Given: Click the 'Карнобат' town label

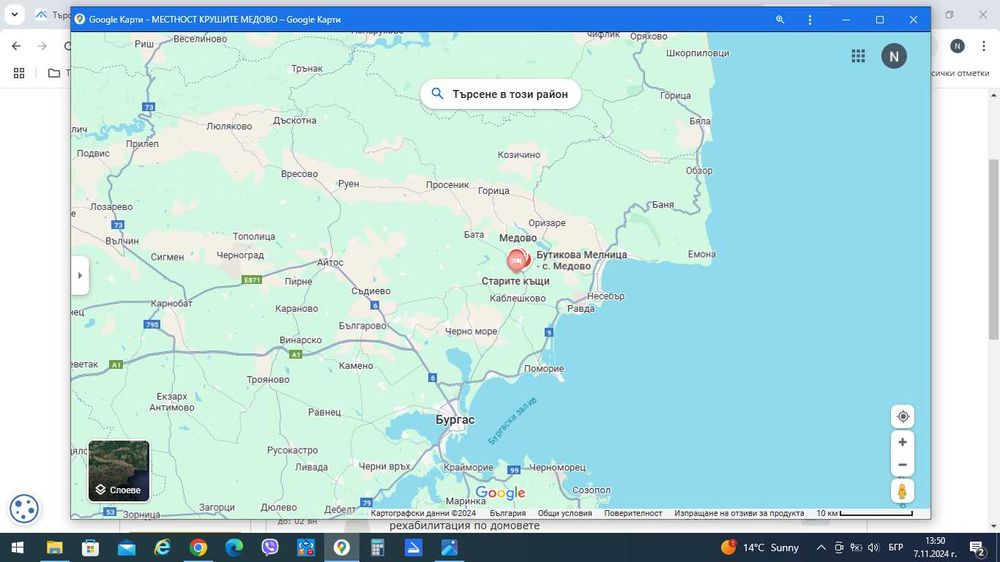Looking at the screenshot, I should 171,303.
